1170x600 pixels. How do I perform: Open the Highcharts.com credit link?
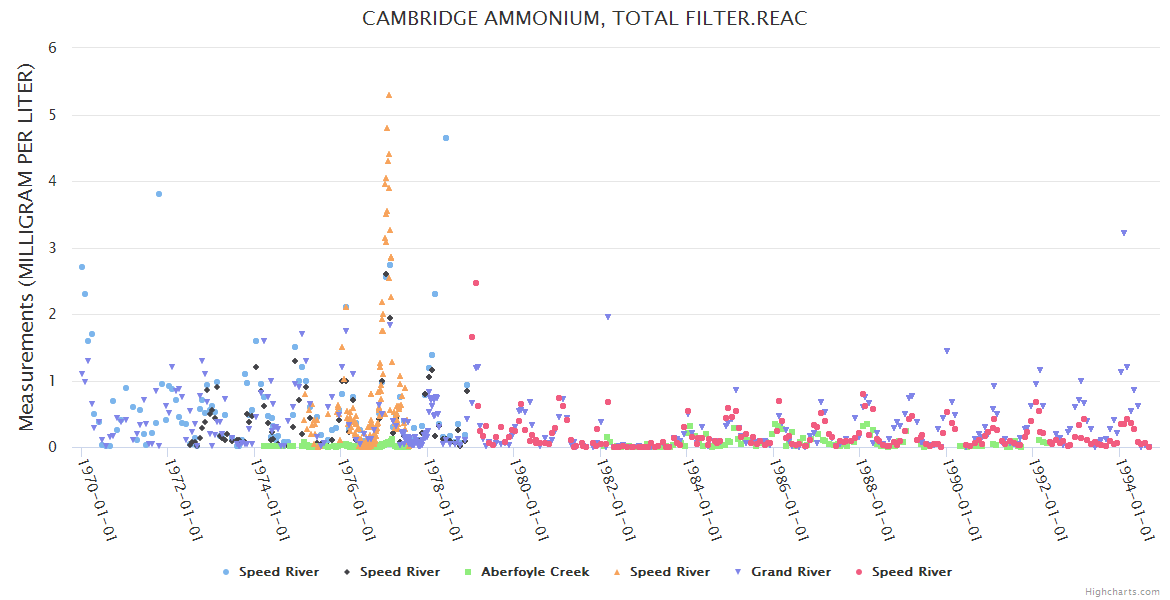click(x=1122, y=591)
